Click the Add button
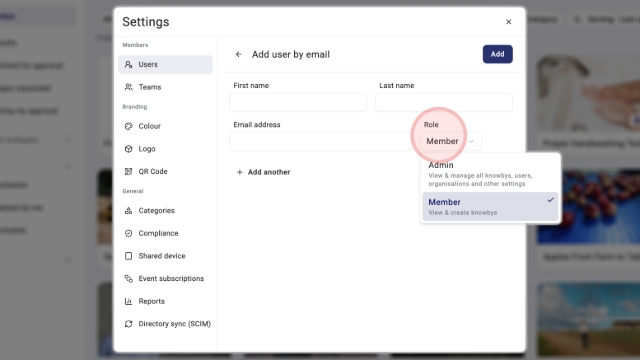 click(498, 54)
